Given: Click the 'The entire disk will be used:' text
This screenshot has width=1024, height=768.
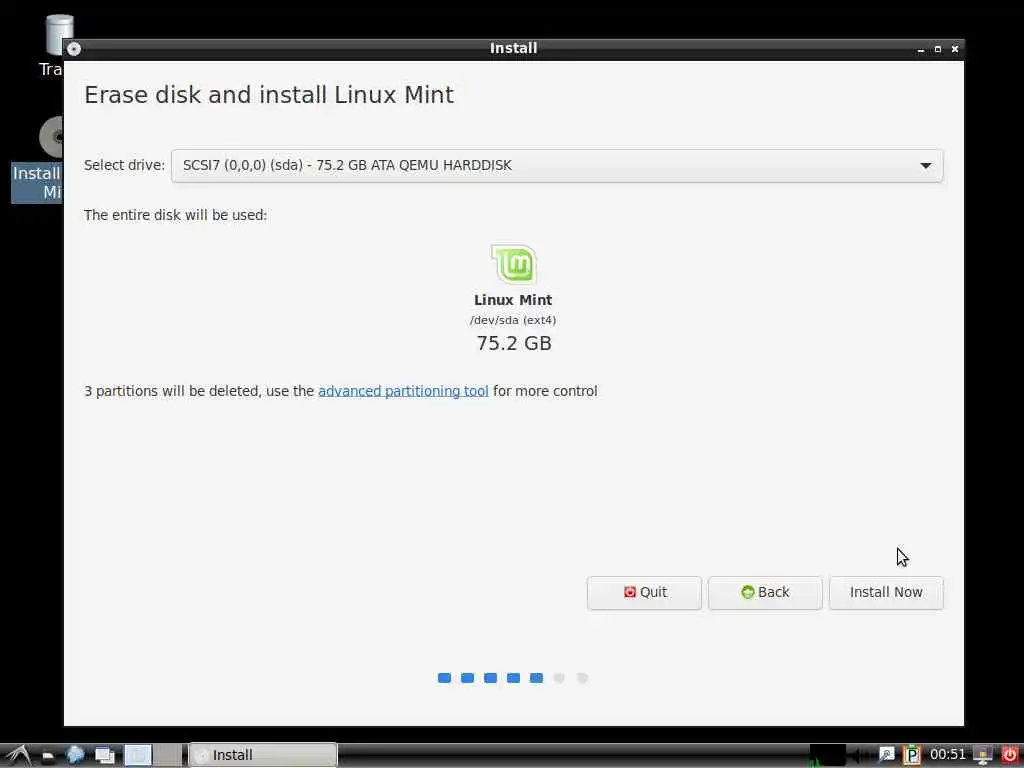Looking at the screenshot, I should coord(175,215).
